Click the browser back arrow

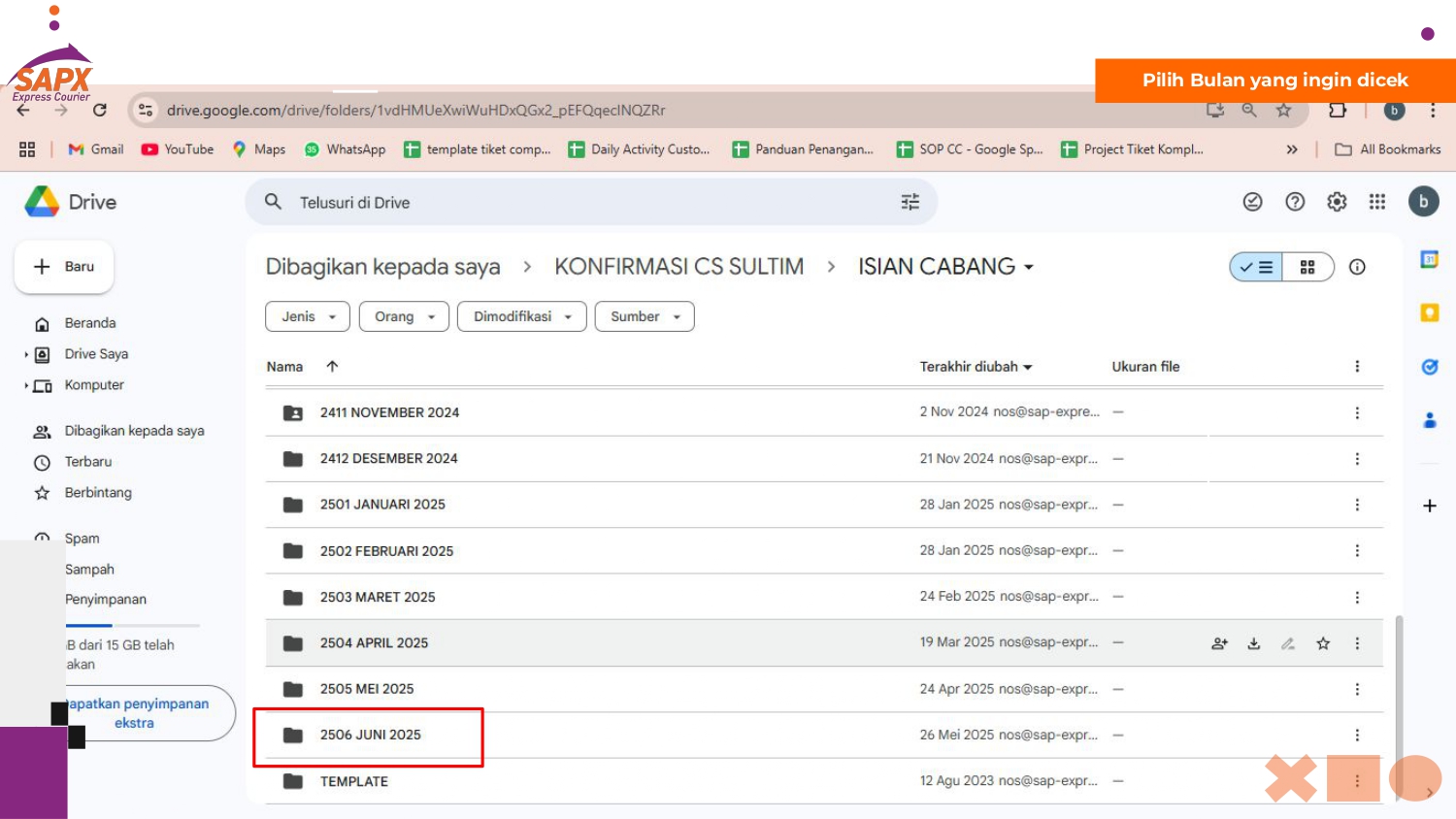click(23, 111)
